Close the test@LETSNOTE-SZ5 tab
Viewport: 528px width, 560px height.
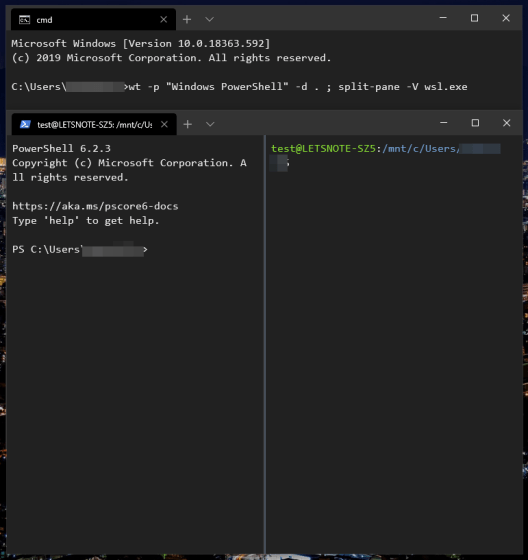click(164, 124)
